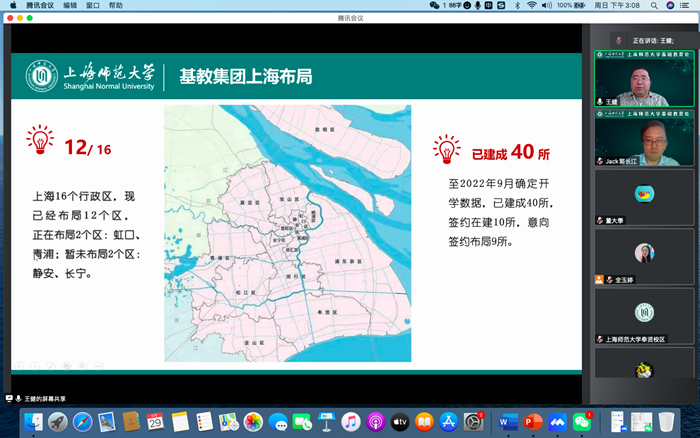The image size is (700, 438).
Task: Click battery 100% indicator
Action: (x=571, y=5)
